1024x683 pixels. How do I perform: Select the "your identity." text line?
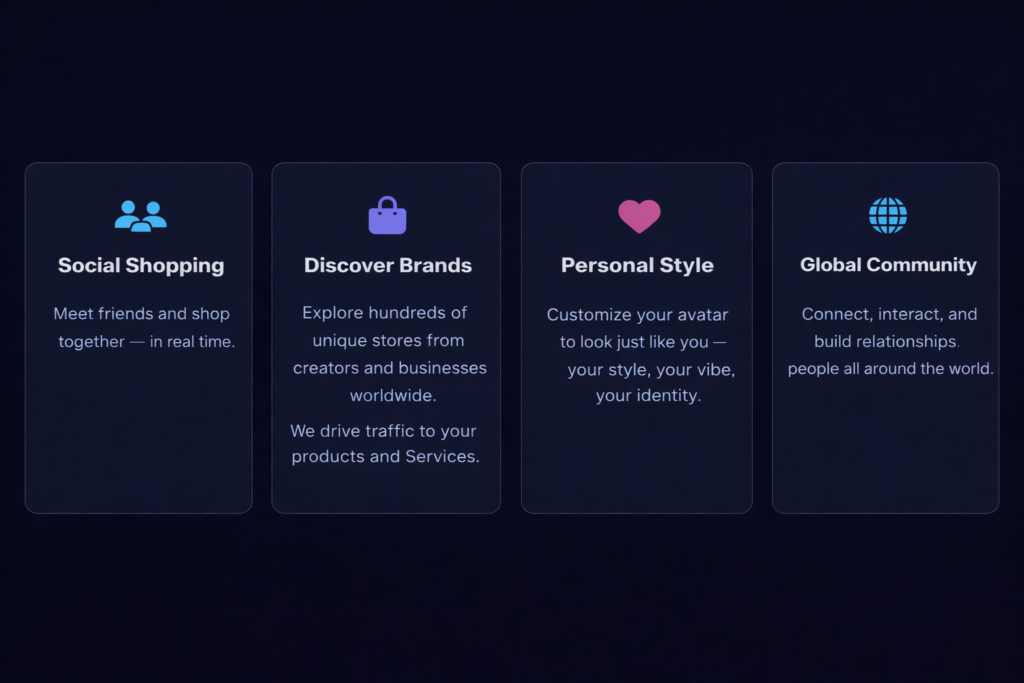click(x=648, y=396)
